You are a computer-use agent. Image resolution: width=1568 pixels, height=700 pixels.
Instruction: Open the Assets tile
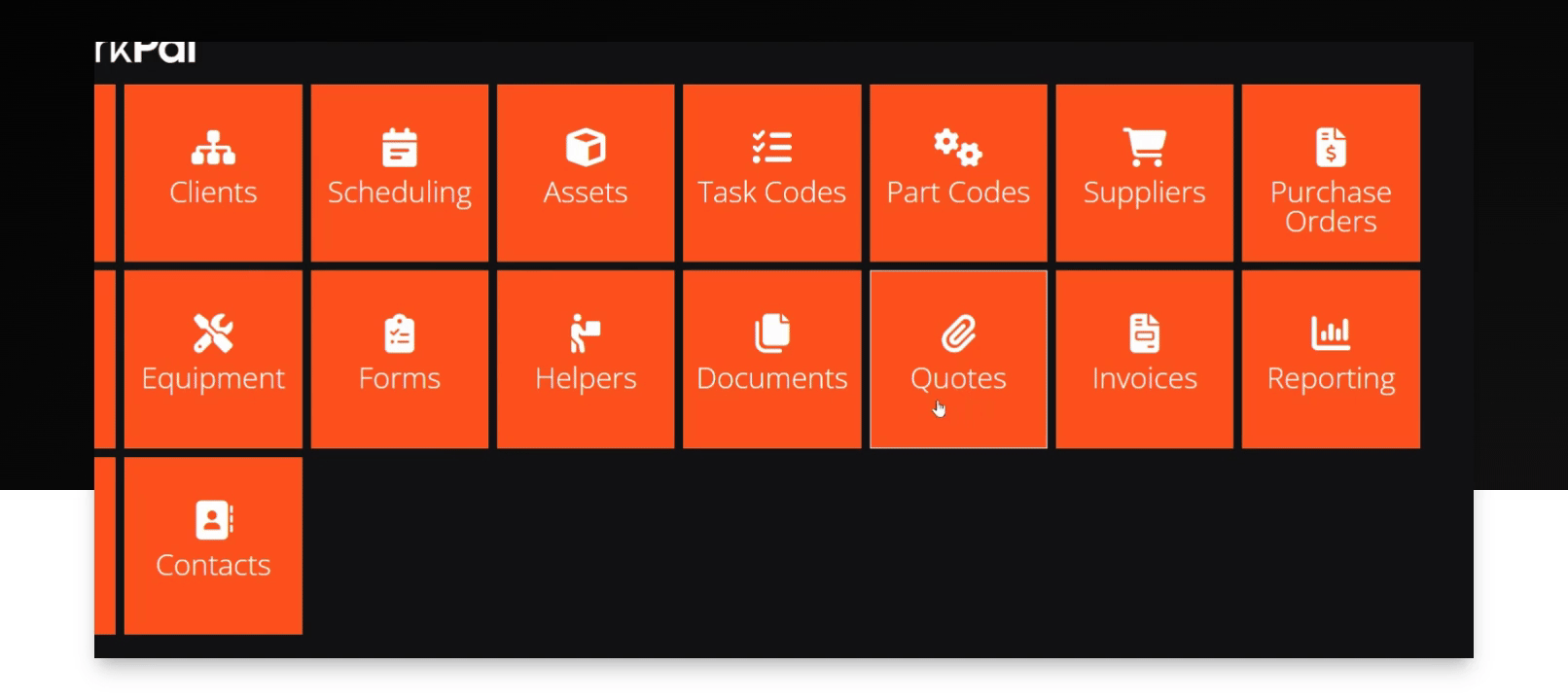tap(586, 173)
